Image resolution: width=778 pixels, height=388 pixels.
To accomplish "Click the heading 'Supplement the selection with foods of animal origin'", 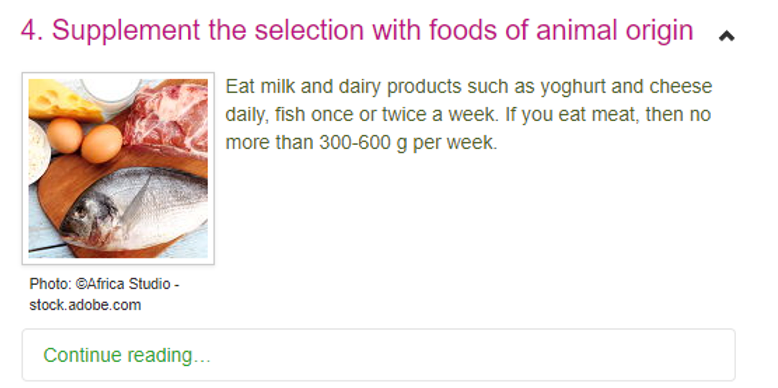I will coord(372,30).
